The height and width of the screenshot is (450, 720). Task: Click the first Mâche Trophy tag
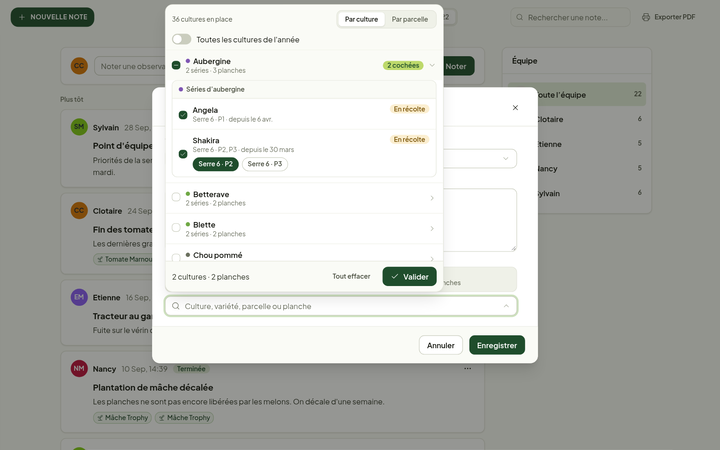tap(122, 418)
